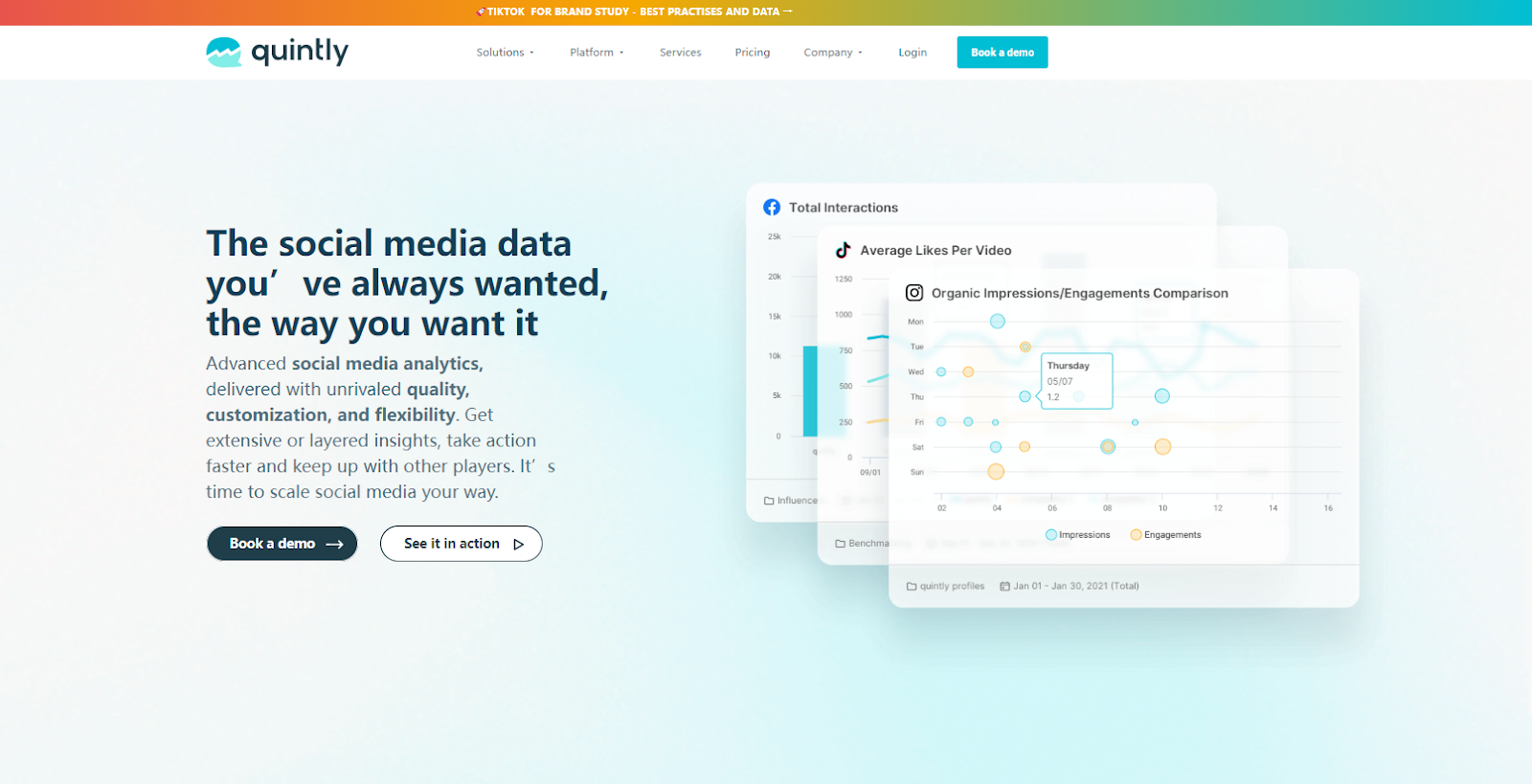Click the teal Book a demo button in header
The height and width of the screenshot is (784, 1532).
click(1003, 52)
